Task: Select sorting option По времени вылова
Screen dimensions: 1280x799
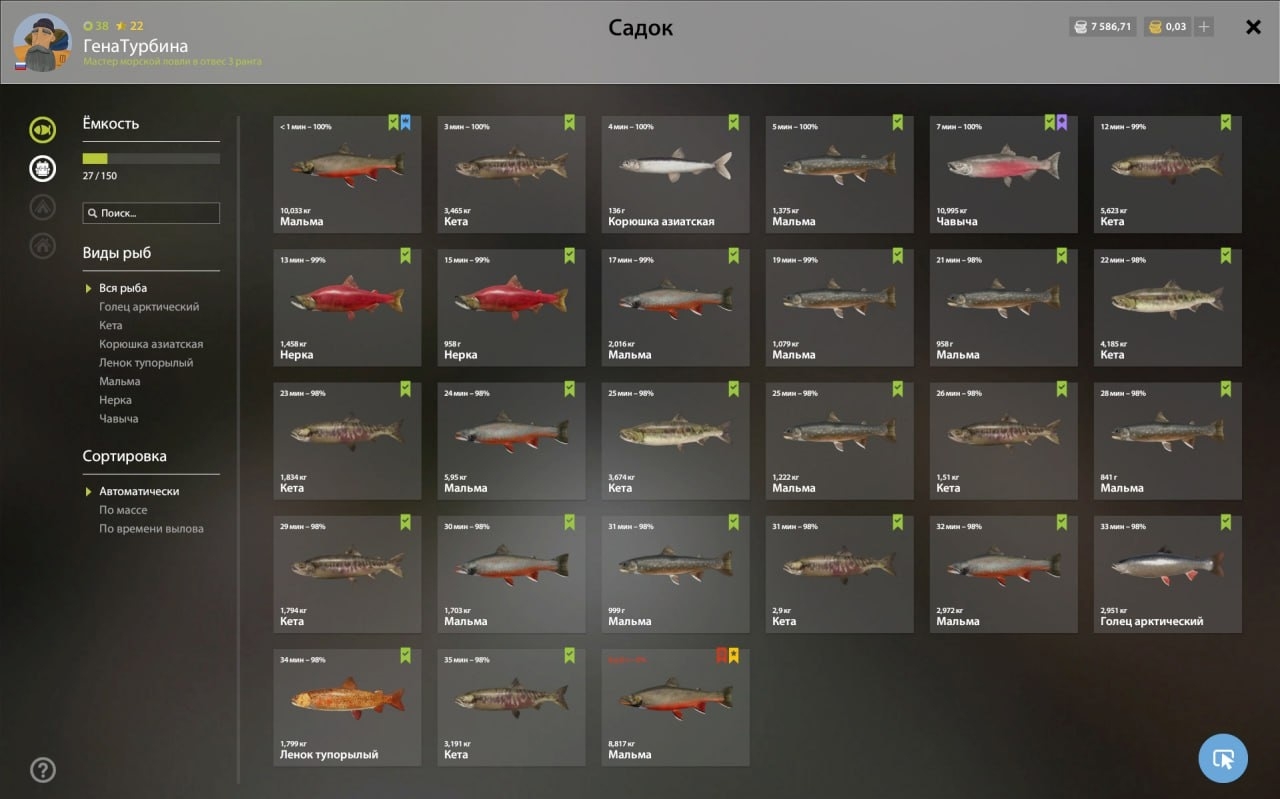Action: 151,529
